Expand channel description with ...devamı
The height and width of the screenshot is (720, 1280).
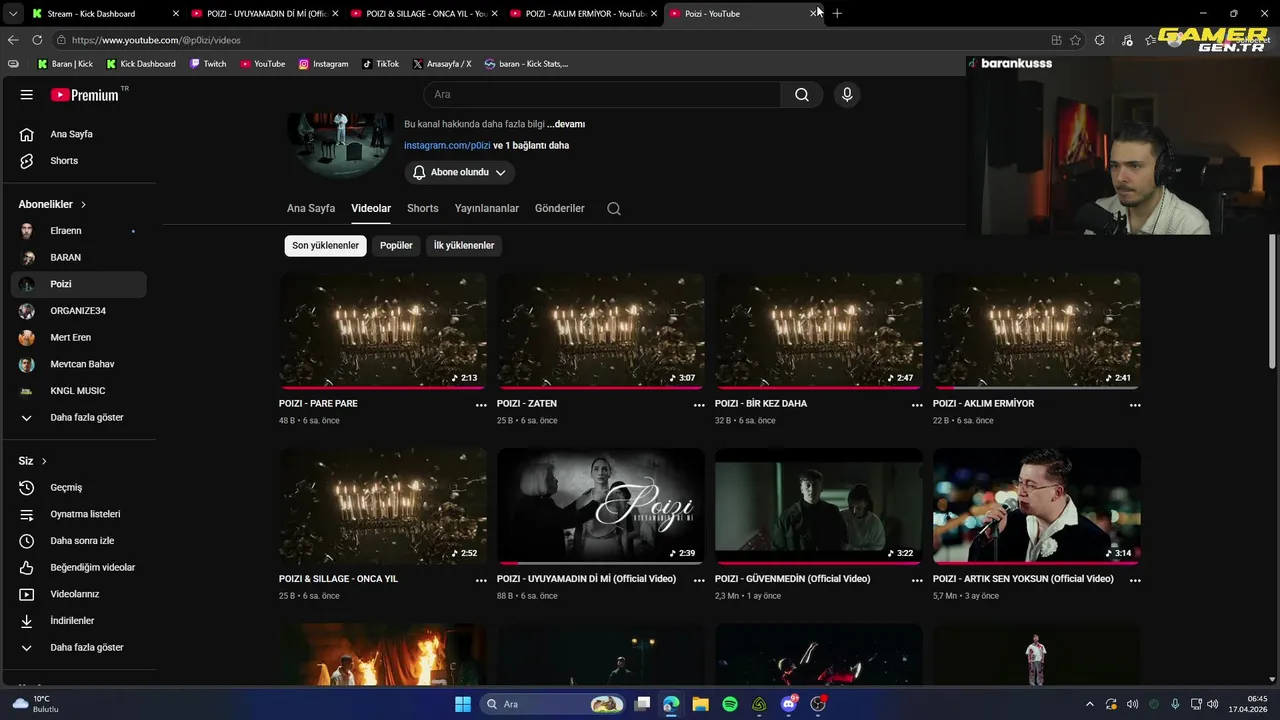click(566, 125)
